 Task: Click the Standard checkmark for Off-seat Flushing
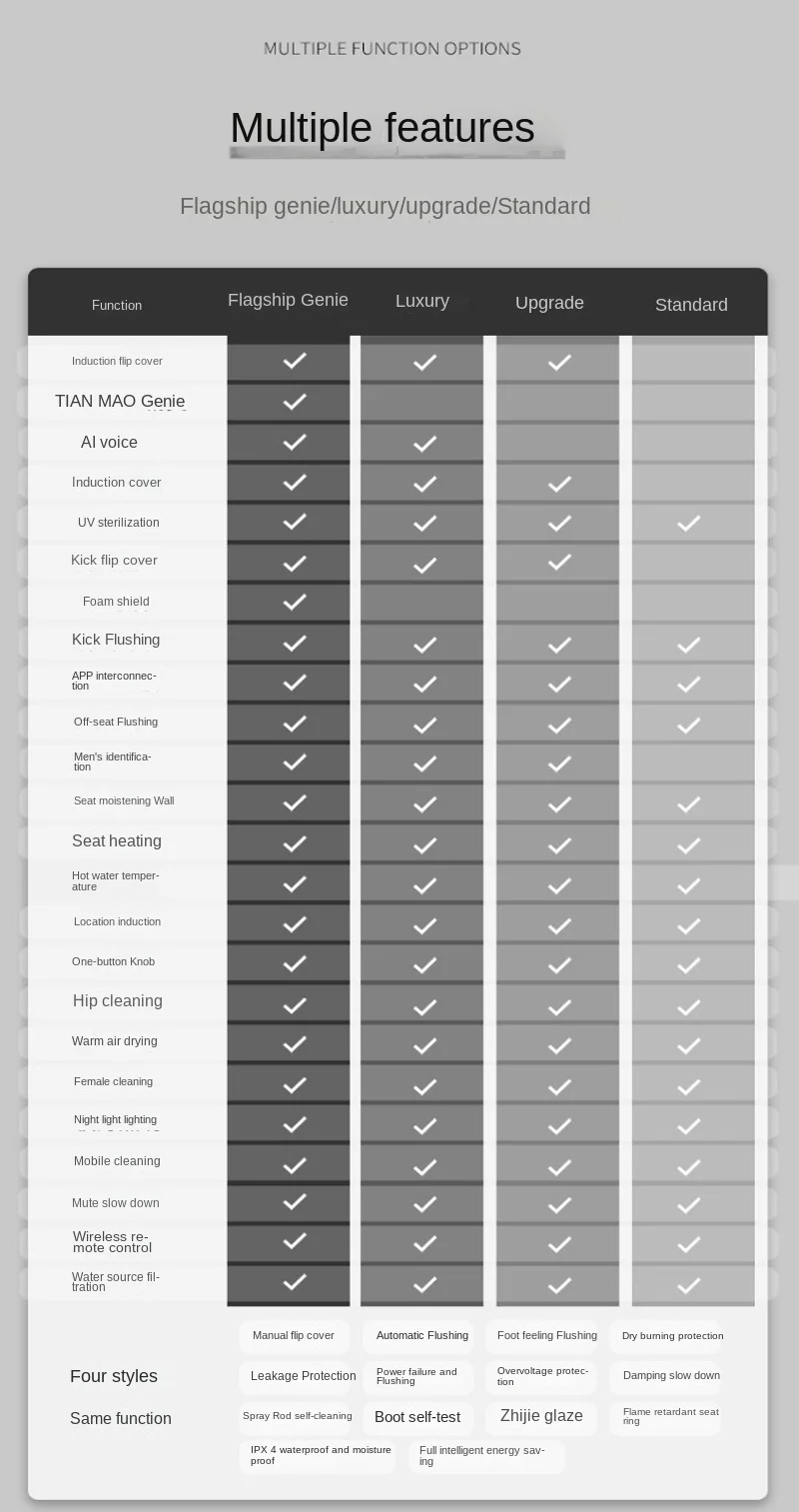pyautogui.click(x=688, y=725)
